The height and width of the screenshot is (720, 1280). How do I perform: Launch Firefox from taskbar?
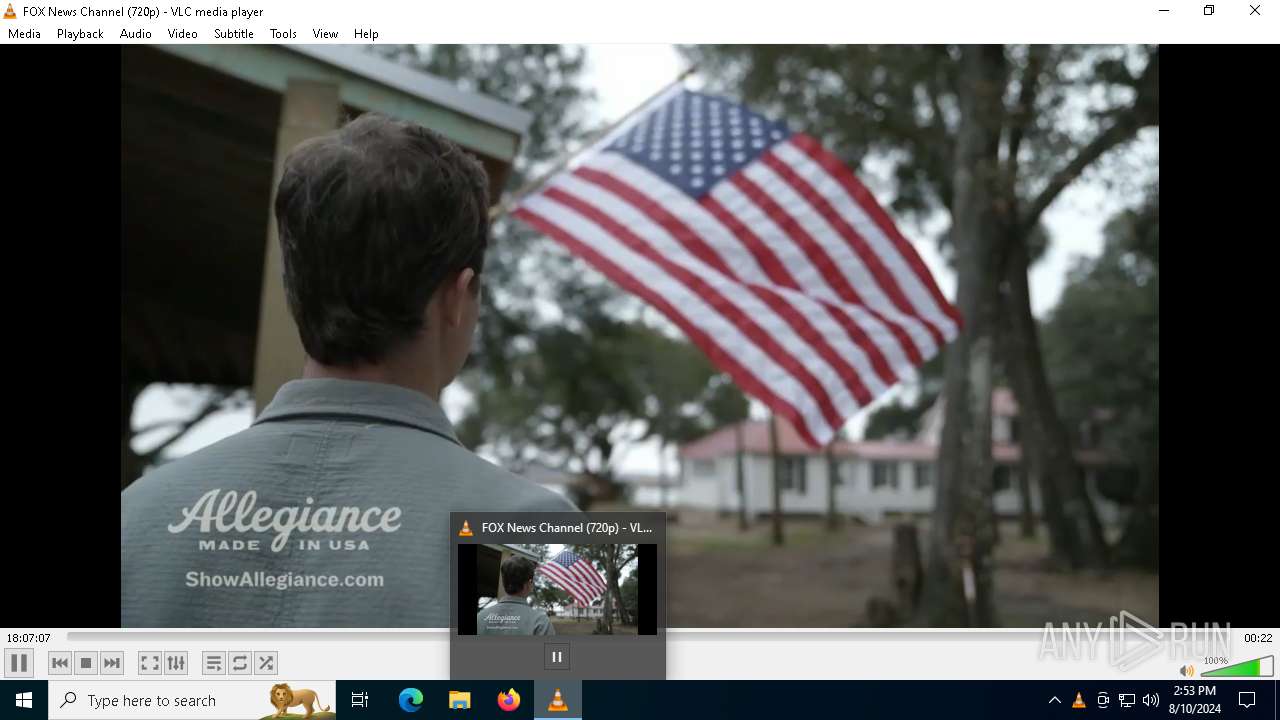[509, 700]
